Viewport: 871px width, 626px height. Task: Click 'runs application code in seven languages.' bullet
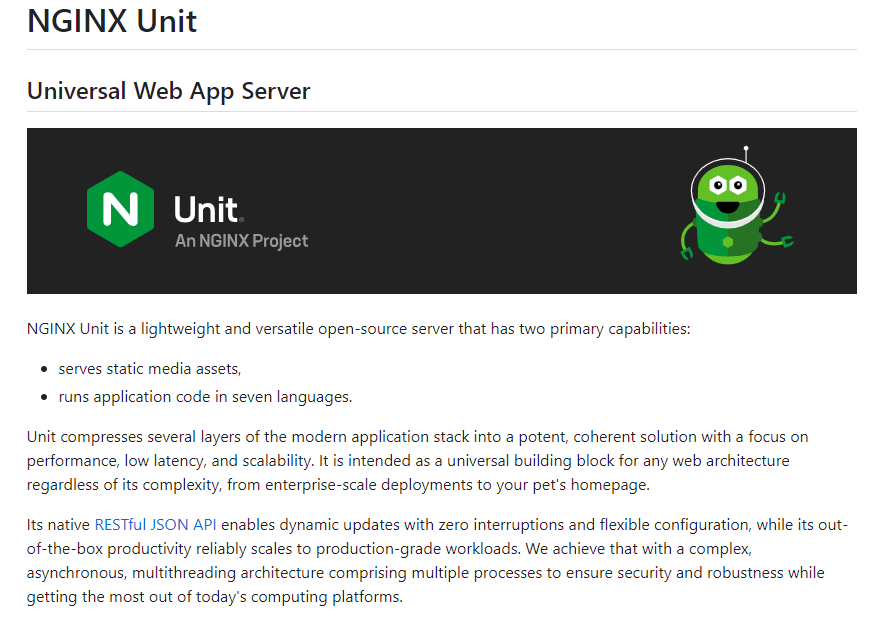coord(206,397)
